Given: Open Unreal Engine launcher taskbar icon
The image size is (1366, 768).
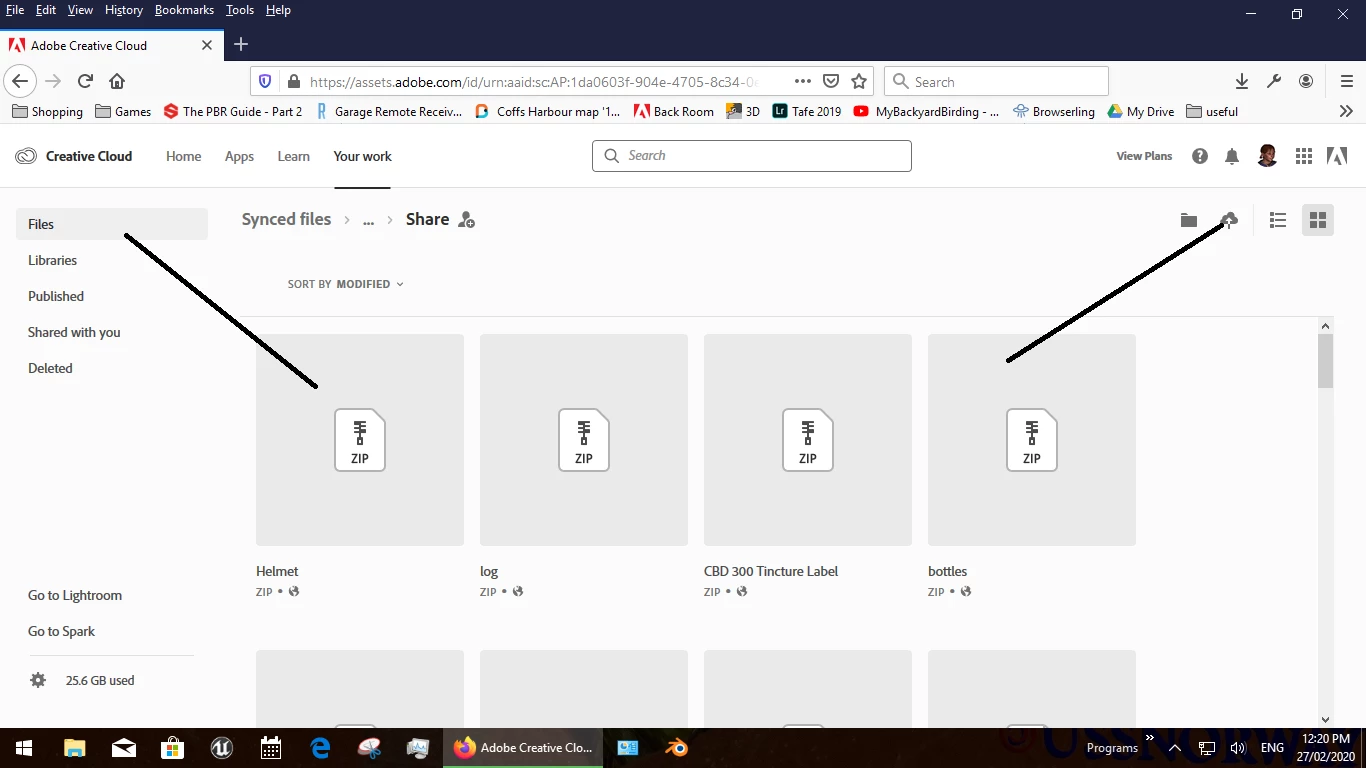Looking at the screenshot, I should (x=221, y=747).
